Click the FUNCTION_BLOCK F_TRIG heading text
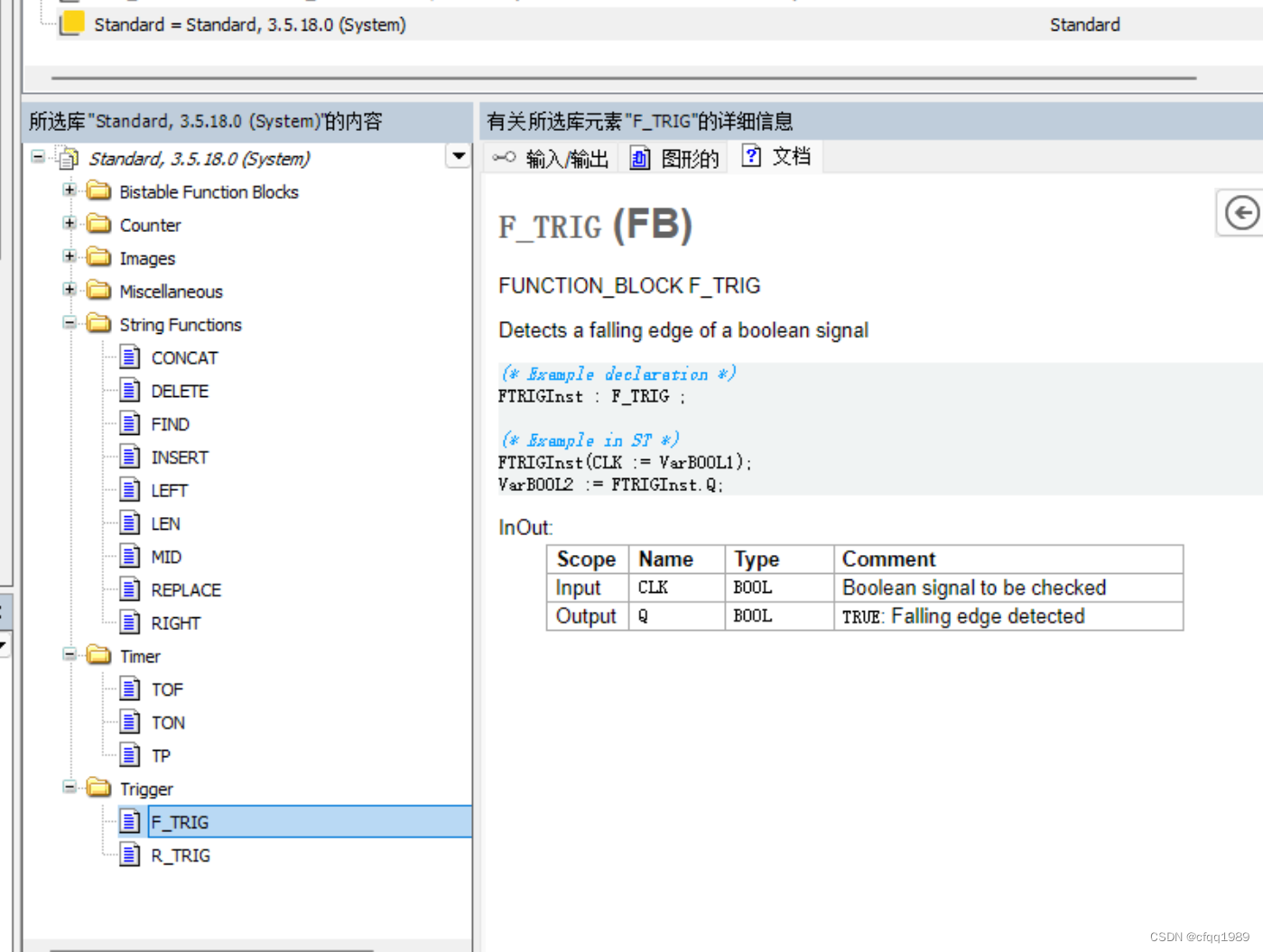This screenshot has height=952, width=1263. point(629,286)
